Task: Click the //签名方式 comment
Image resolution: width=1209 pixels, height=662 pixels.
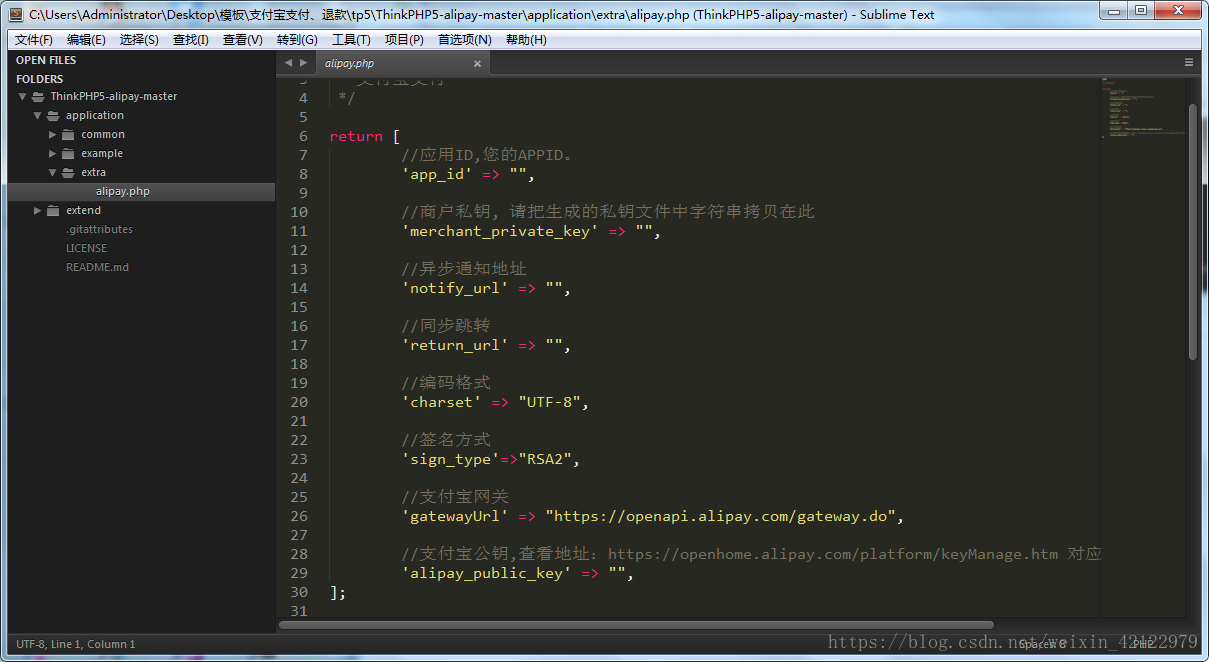Action: click(446, 440)
